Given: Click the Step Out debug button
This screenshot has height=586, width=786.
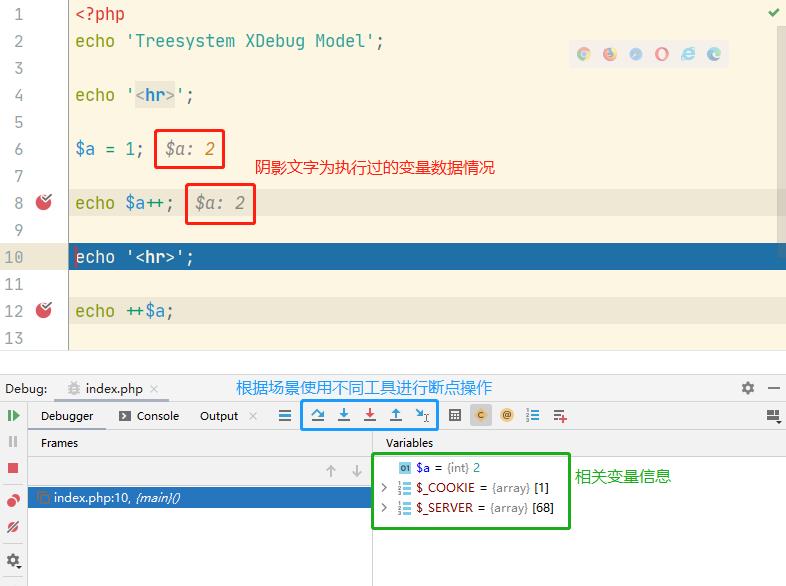Looking at the screenshot, I should 396,415.
